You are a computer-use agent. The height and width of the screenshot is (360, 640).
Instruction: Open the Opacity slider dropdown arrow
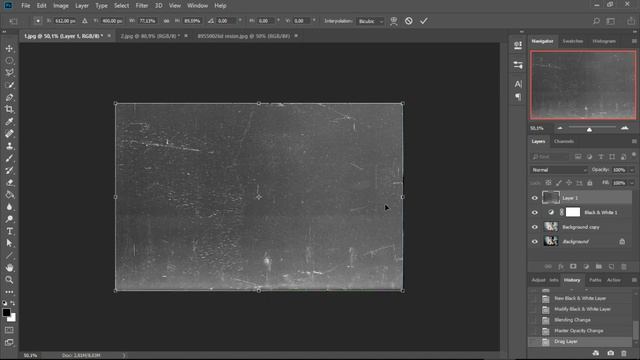632,170
